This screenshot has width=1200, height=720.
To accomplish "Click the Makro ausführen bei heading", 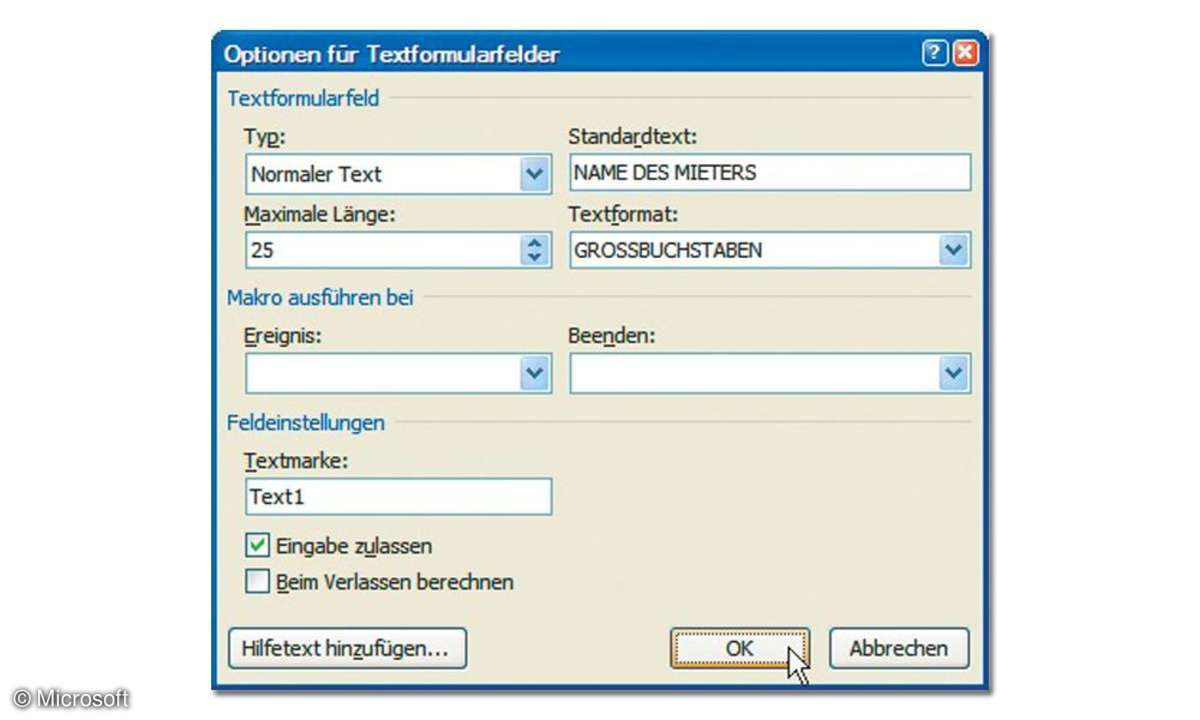I will 320,297.
